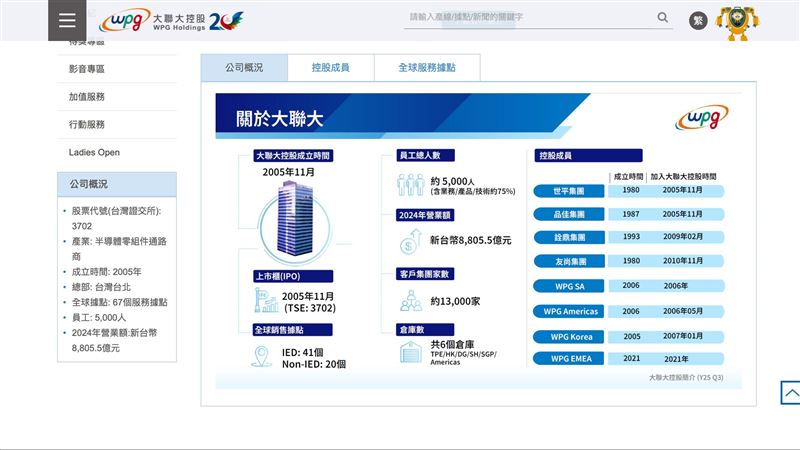This screenshot has height=450, width=800.
Task: Click the WPG Americas member pill
Action: [x=569, y=311]
